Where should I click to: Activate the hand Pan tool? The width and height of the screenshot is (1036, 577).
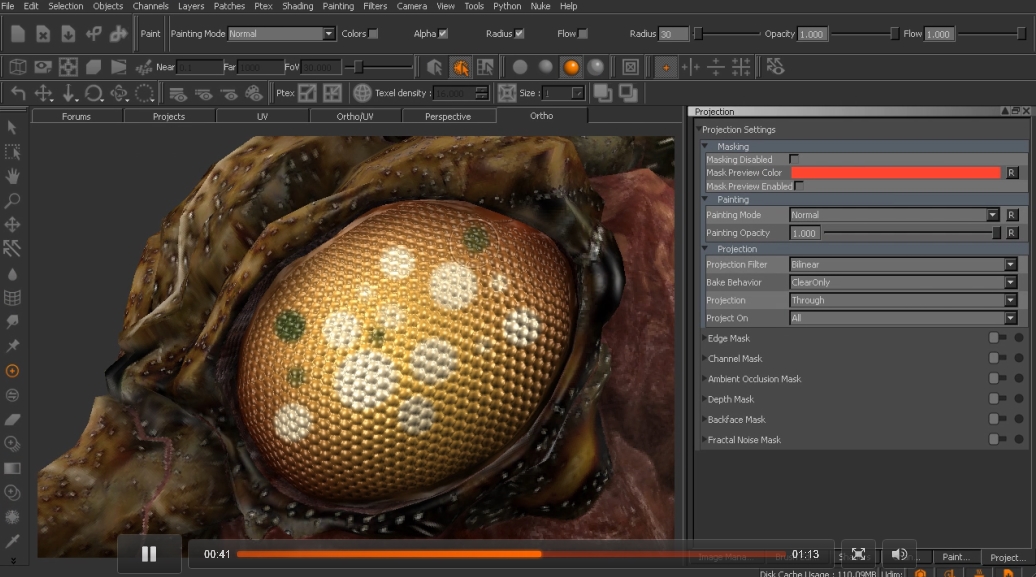[x=12, y=176]
